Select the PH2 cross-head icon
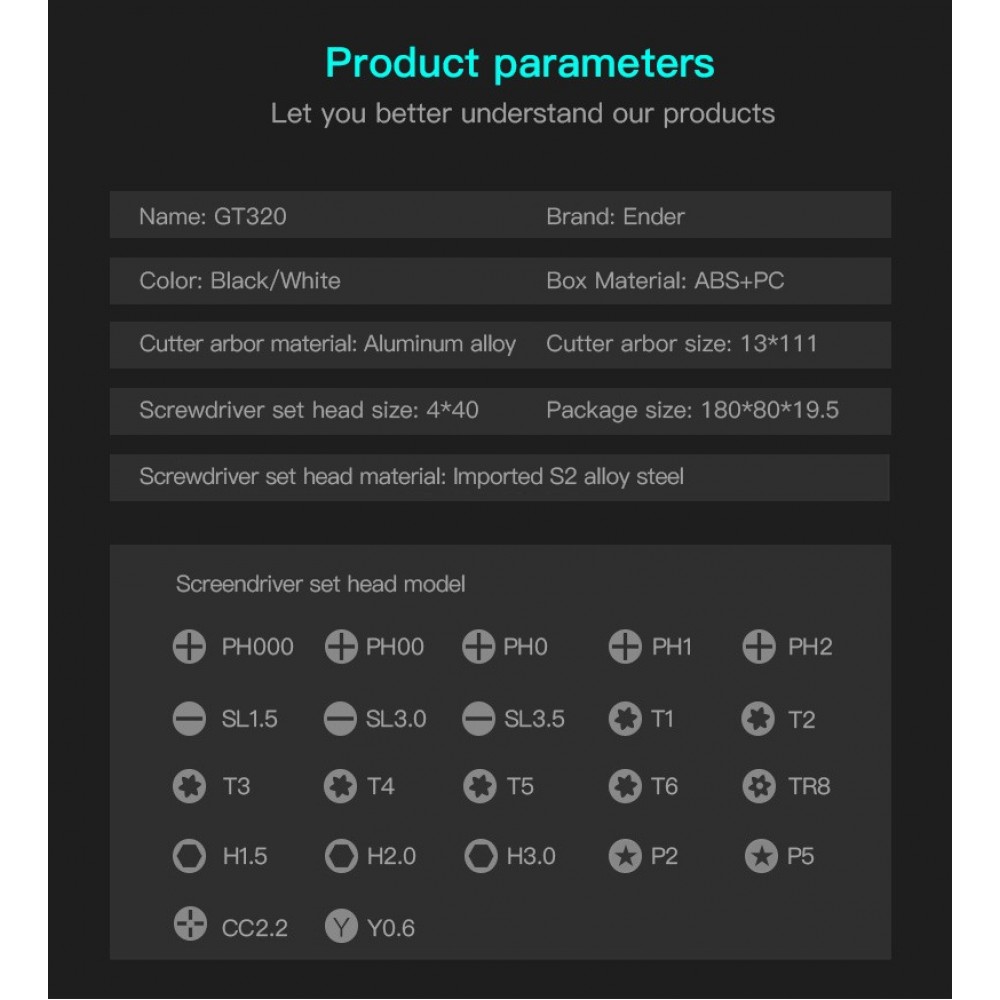This screenshot has width=1000, height=1000. [759, 647]
